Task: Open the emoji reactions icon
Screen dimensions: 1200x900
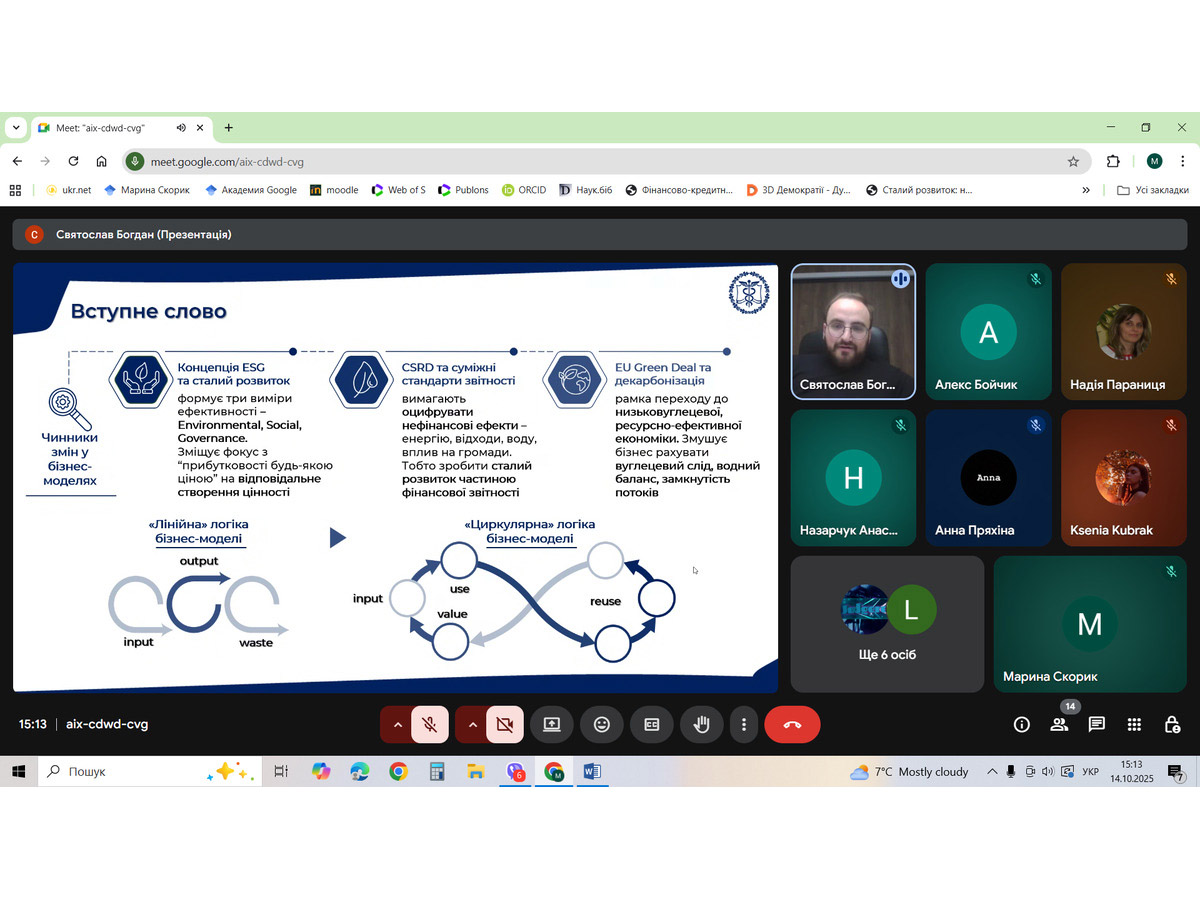Action: 602,725
